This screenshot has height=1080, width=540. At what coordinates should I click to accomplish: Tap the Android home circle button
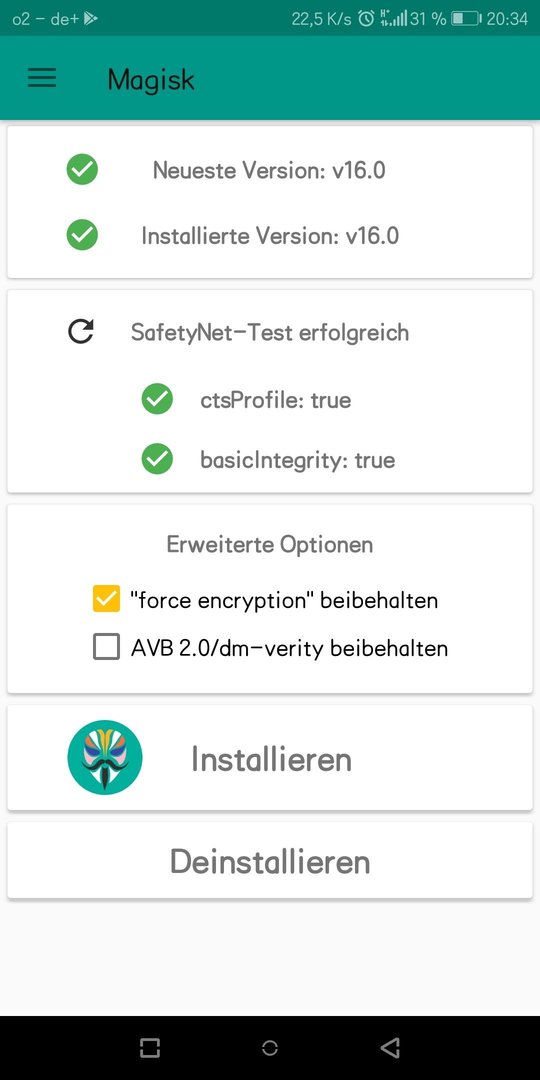(x=270, y=1048)
